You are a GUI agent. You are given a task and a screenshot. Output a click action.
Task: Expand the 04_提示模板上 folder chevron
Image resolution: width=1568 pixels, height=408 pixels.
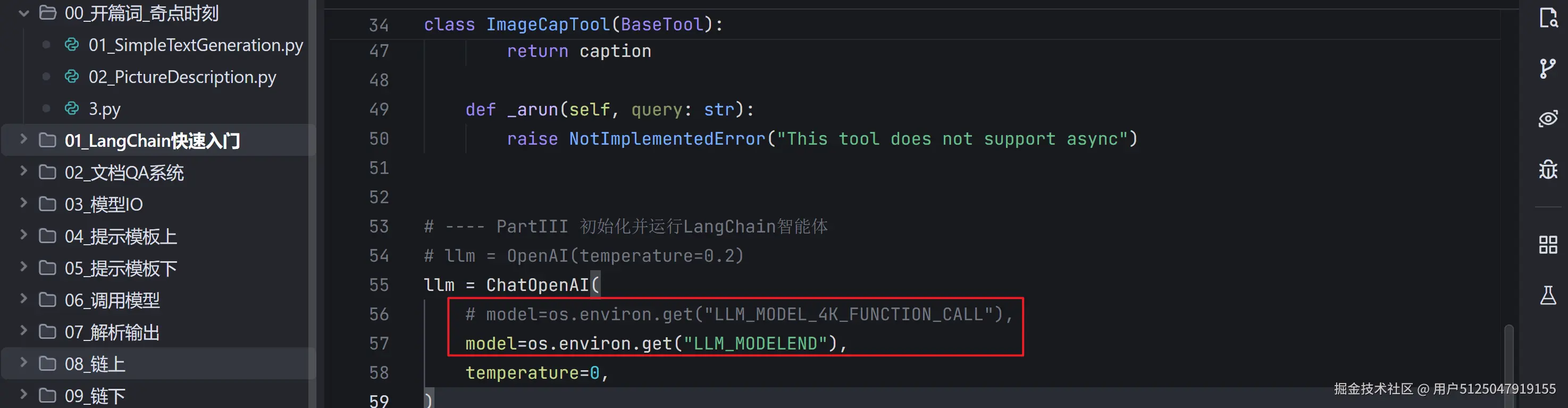[24, 235]
